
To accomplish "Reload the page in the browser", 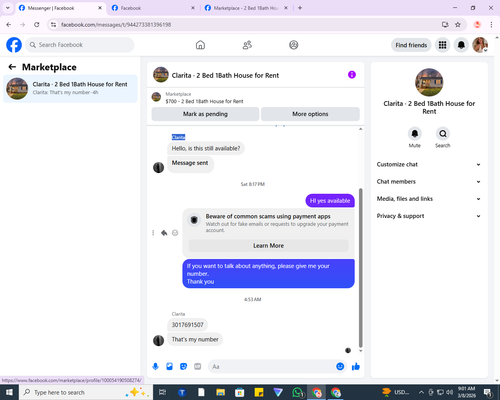I will click(37, 25).
